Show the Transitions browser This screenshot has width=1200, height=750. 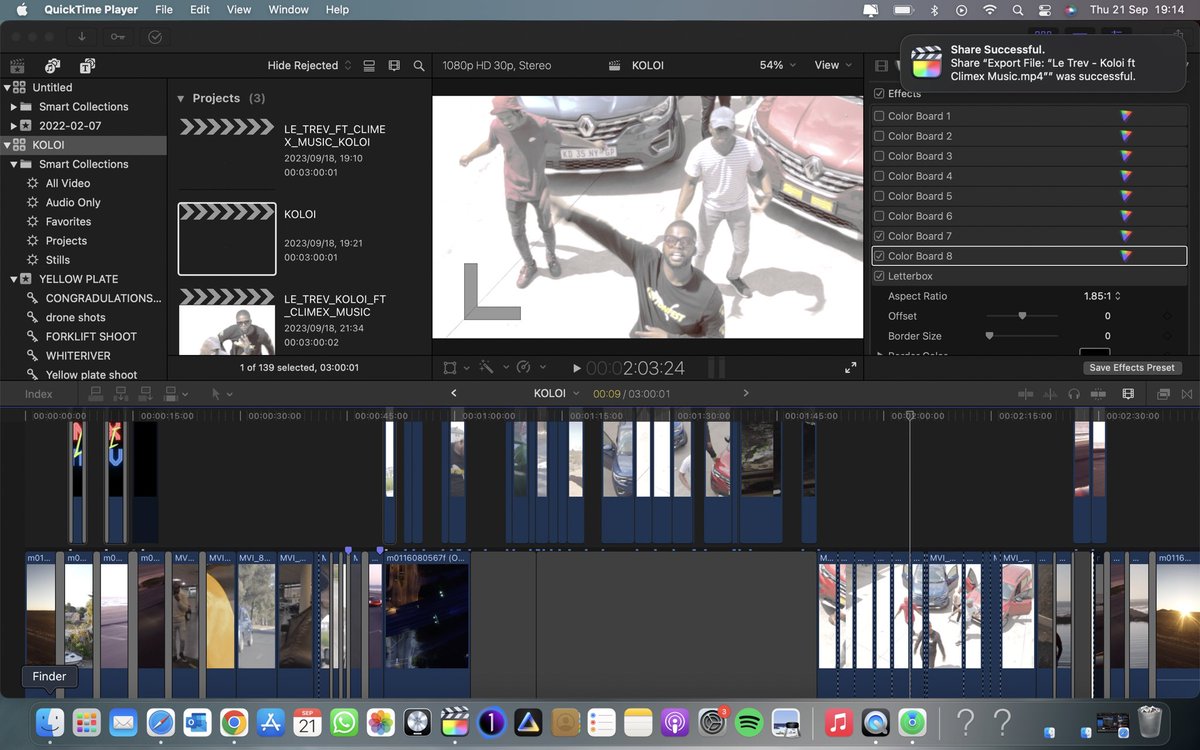coord(1187,394)
